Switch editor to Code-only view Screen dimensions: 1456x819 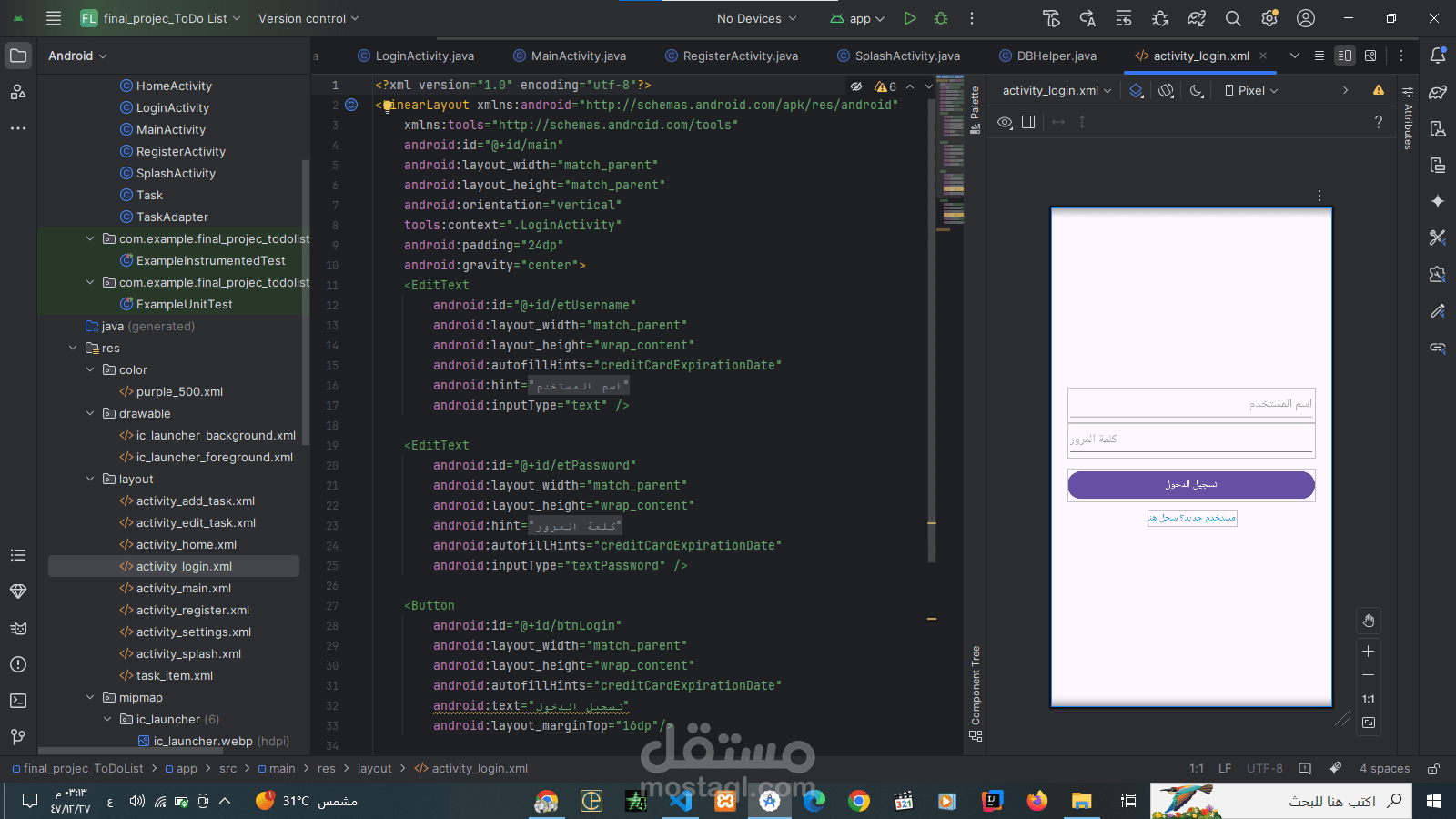tap(1319, 56)
